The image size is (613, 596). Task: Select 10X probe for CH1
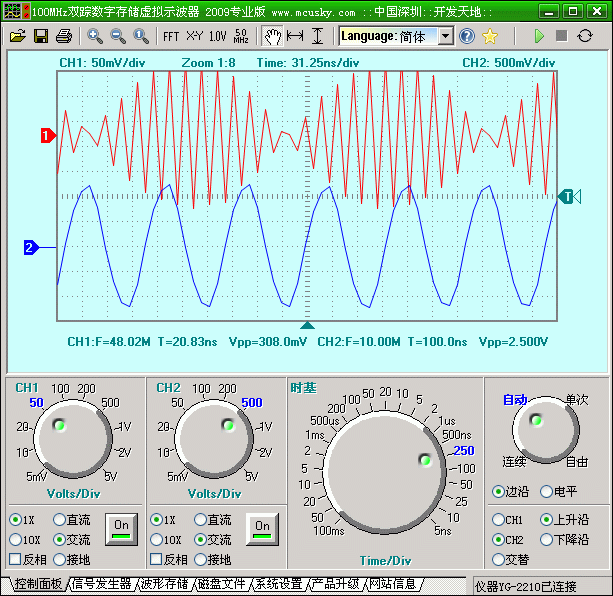[16, 540]
